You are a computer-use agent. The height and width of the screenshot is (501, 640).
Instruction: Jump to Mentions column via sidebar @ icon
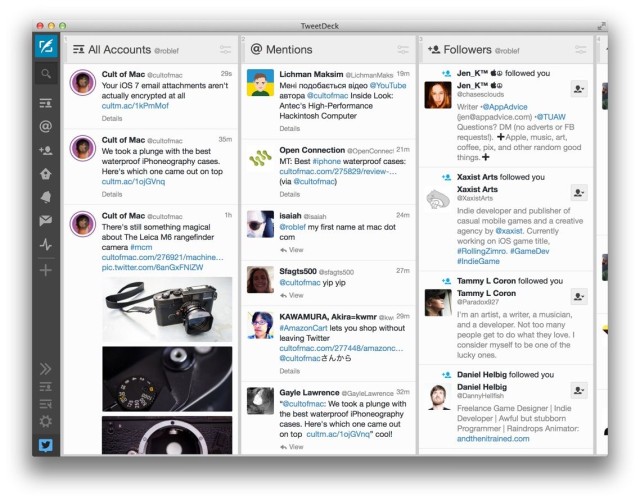coord(46,126)
